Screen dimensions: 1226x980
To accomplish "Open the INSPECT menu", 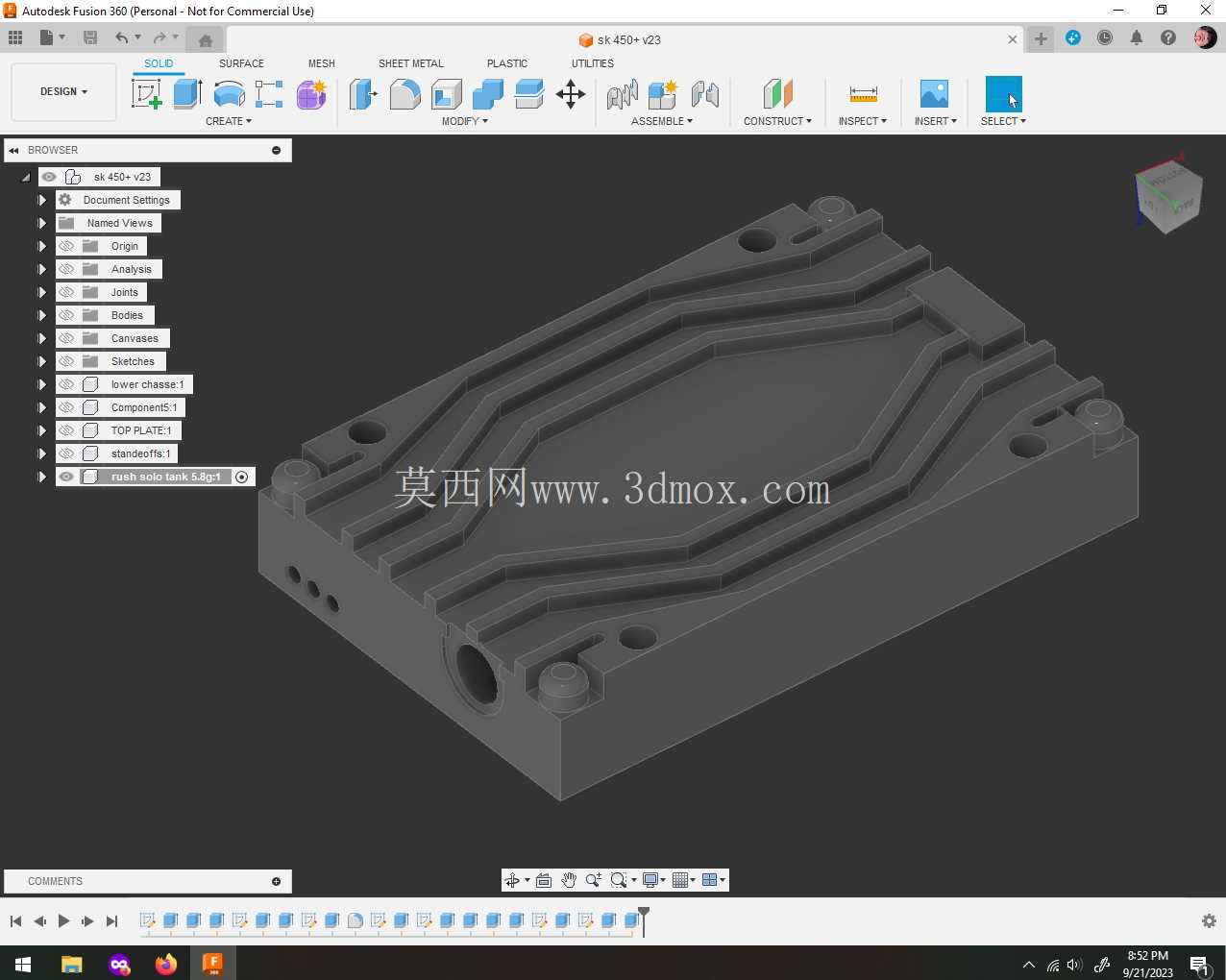I will tap(863, 121).
